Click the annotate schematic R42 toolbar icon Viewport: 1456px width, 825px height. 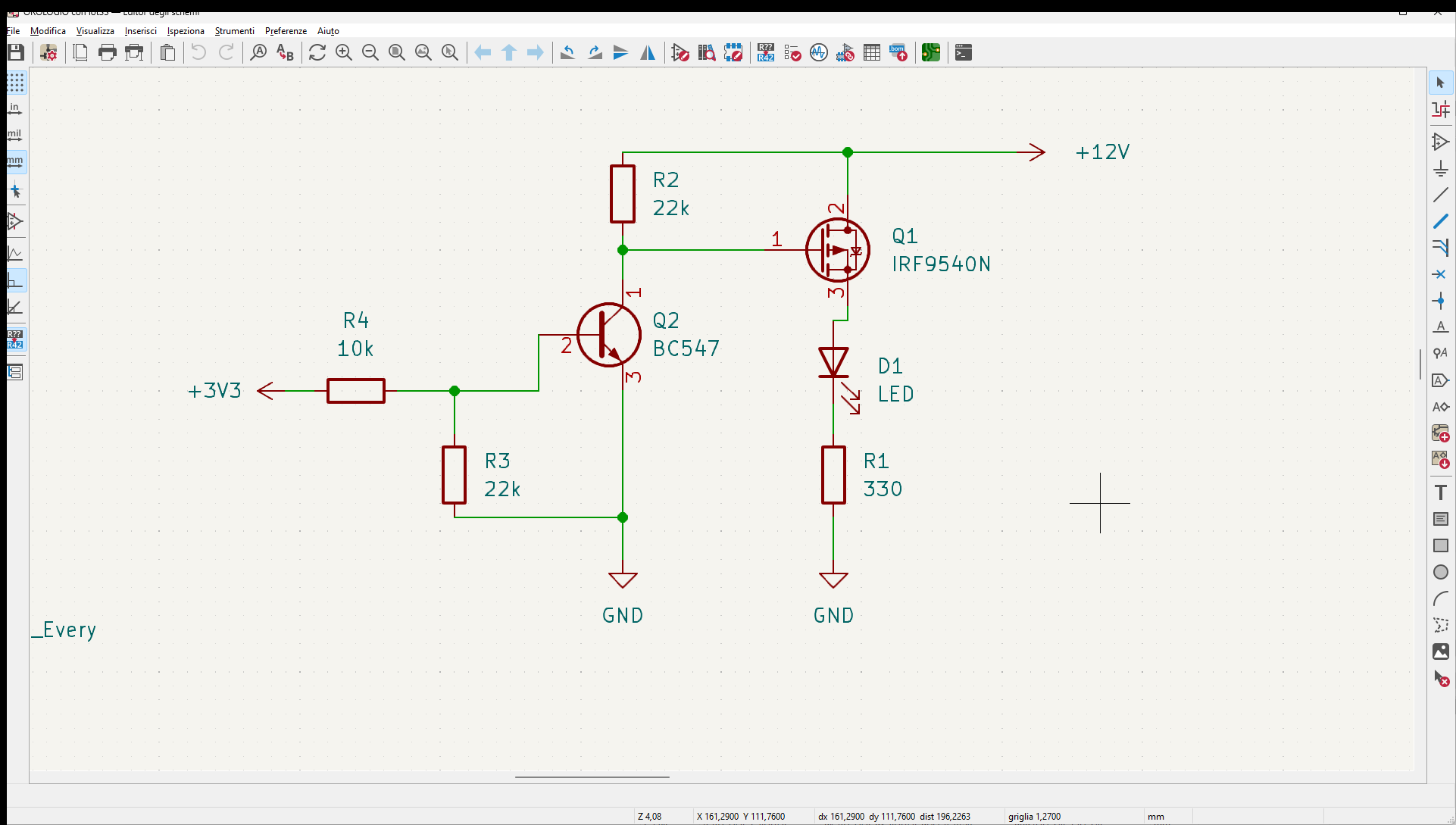click(766, 52)
